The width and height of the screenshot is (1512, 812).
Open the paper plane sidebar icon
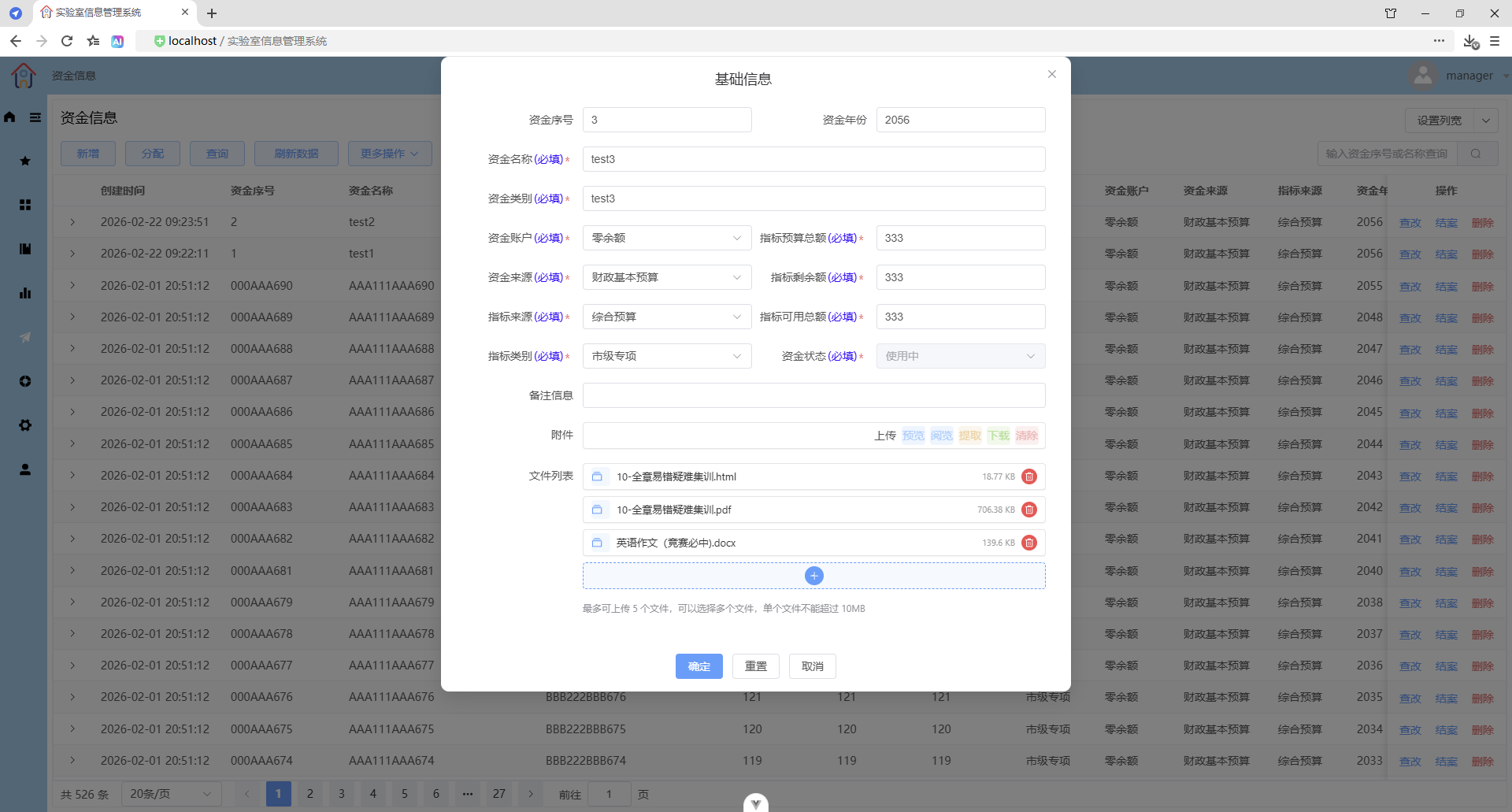[x=25, y=337]
